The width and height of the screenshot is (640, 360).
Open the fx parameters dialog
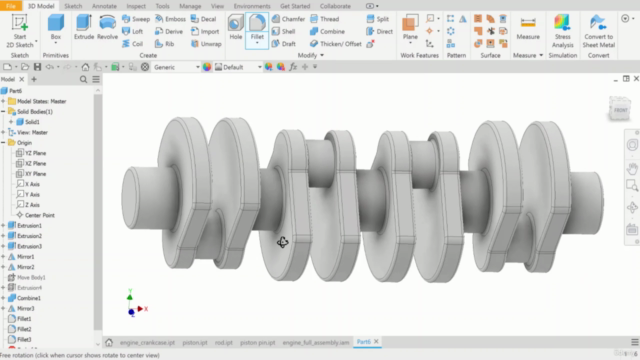[x=293, y=67]
